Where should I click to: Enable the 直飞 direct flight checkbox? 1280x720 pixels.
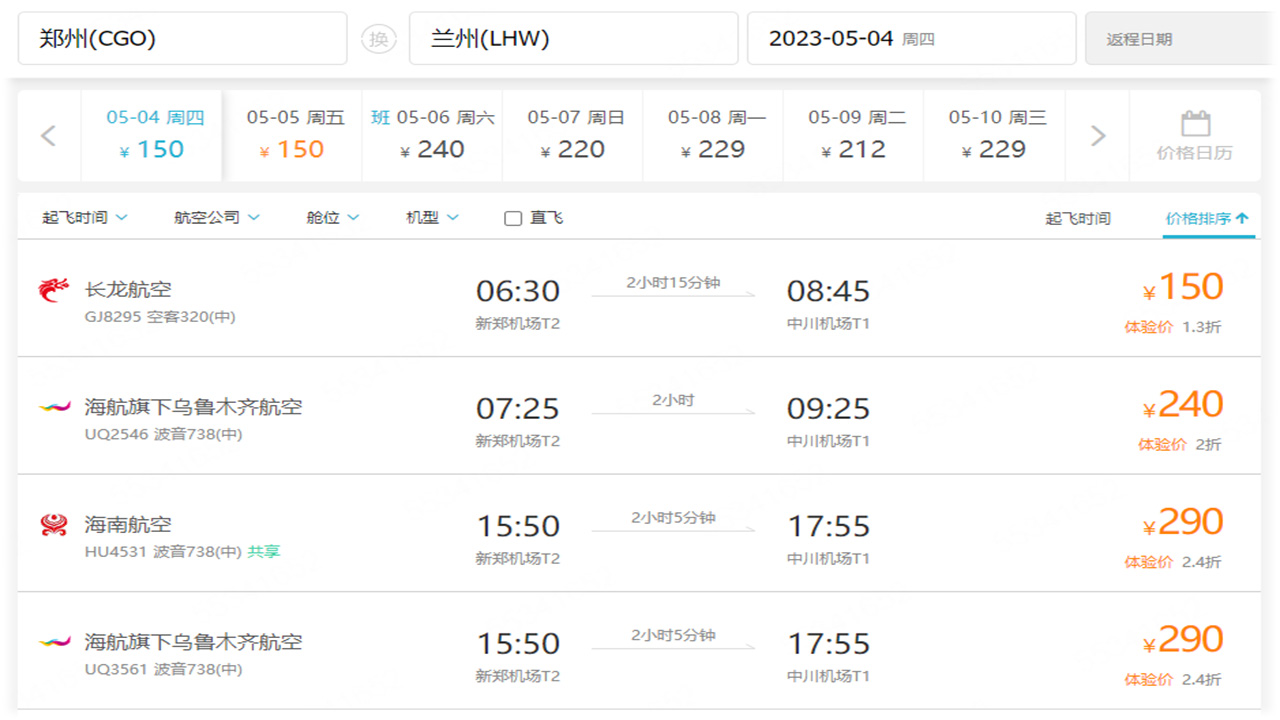coord(513,218)
